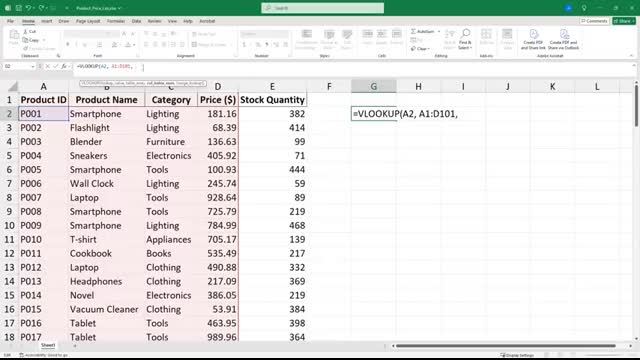Open the Number group dialog launcher
Screen dimensions: 640x360
290,56
